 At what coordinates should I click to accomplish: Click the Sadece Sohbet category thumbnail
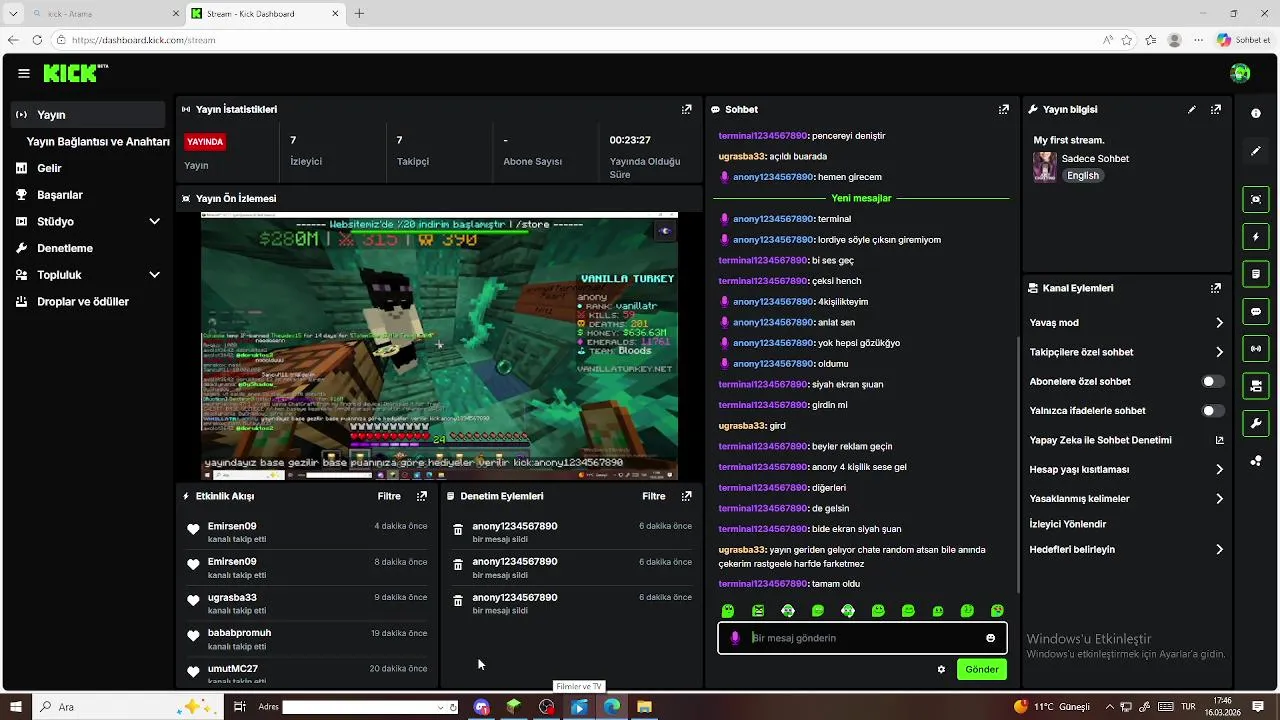tap(1045, 167)
